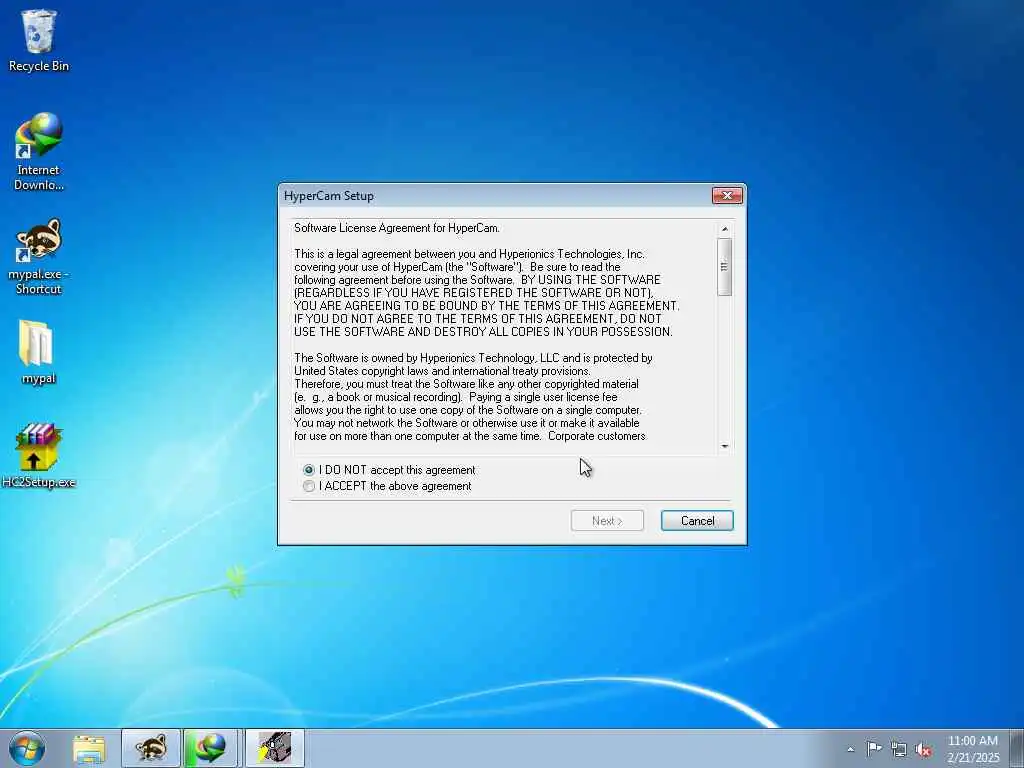Select the Internet Download Manager desktop shortcut
Image resolution: width=1024 pixels, height=768 pixels.
tap(39, 151)
